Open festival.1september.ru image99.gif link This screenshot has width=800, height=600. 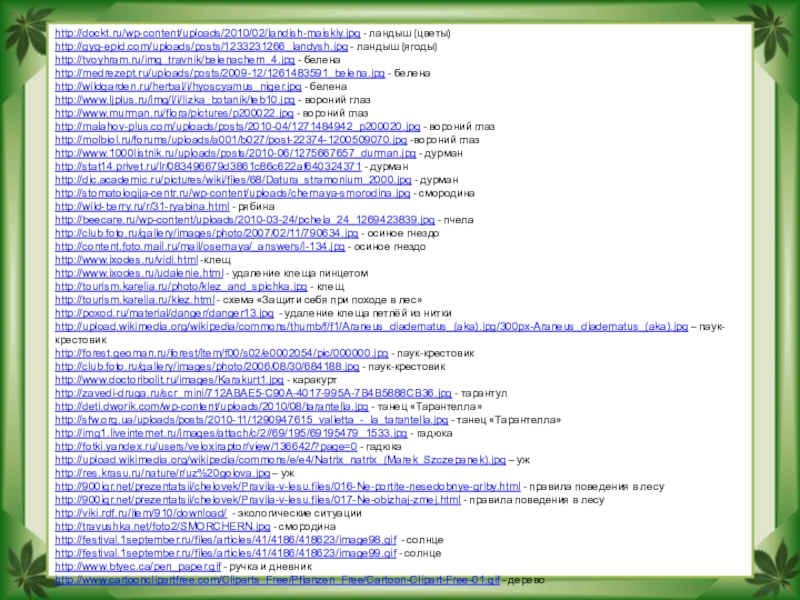[226, 553]
